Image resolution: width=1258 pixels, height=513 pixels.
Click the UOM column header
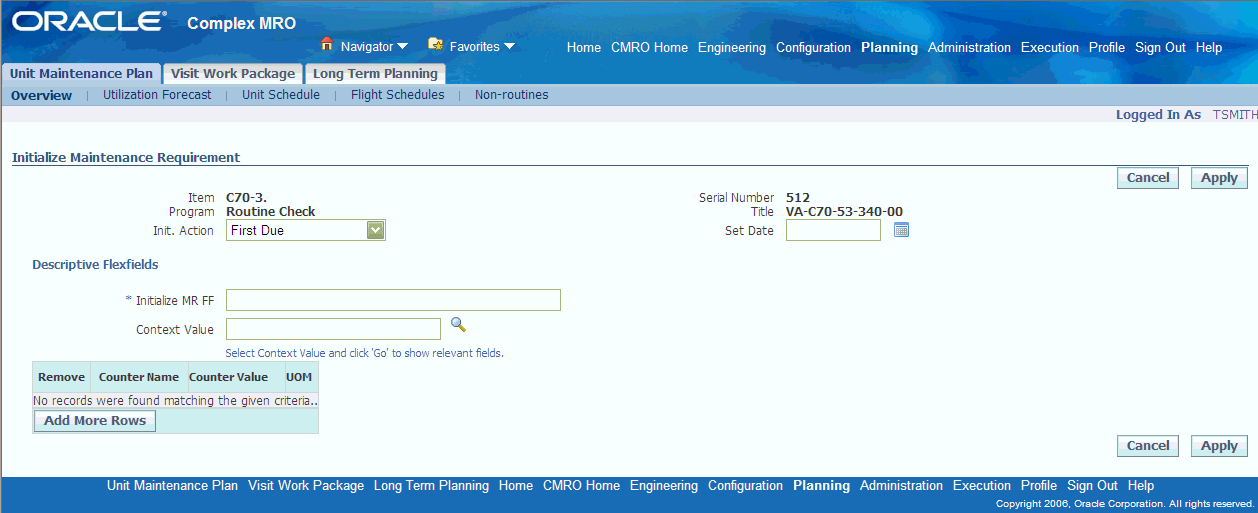[299, 377]
